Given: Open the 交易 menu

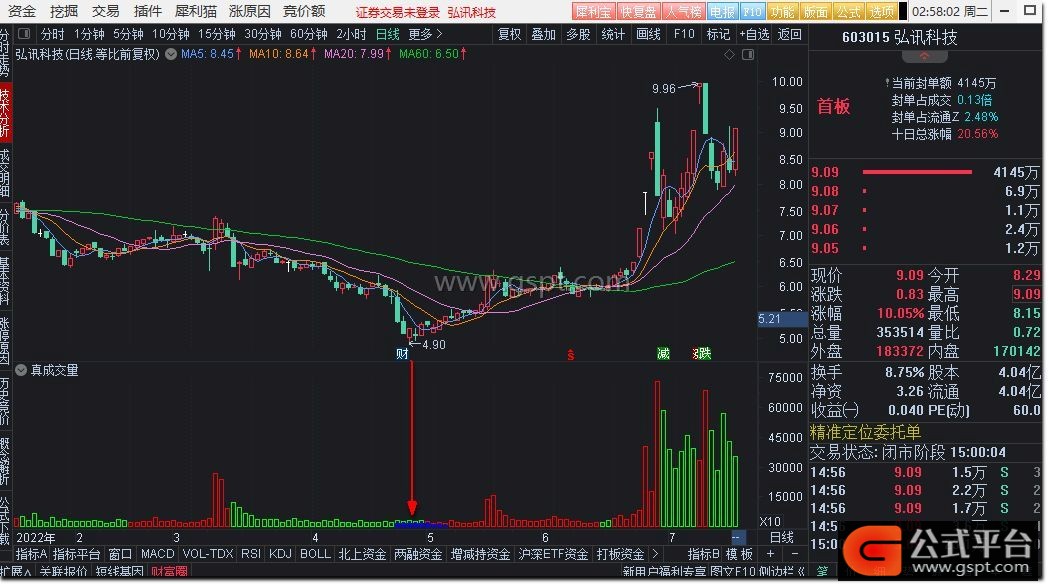Looking at the screenshot, I should point(106,11).
